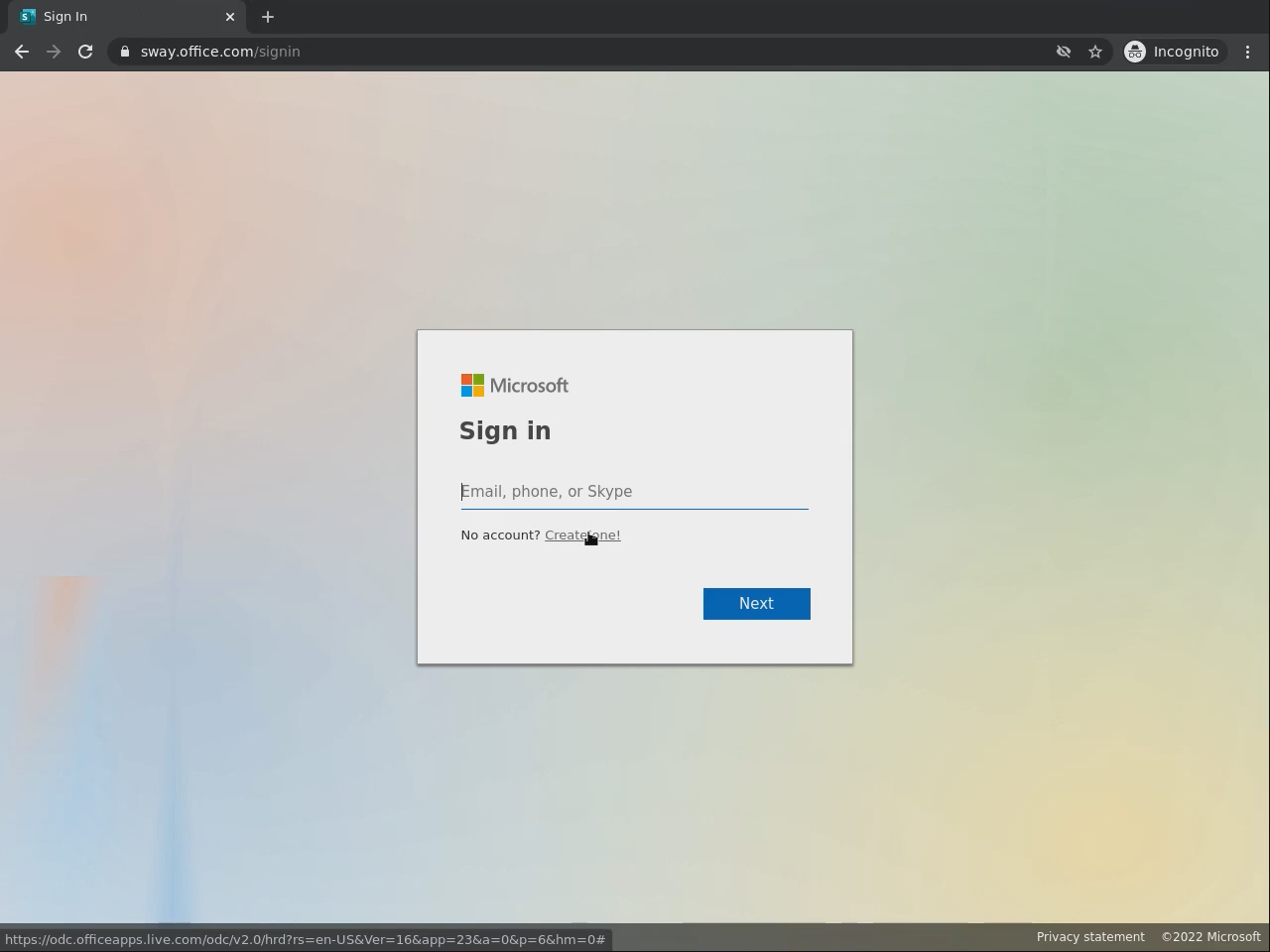Click the Sway favicon in the tab
Image resolution: width=1270 pixels, height=952 pixels.
click(x=28, y=17)
